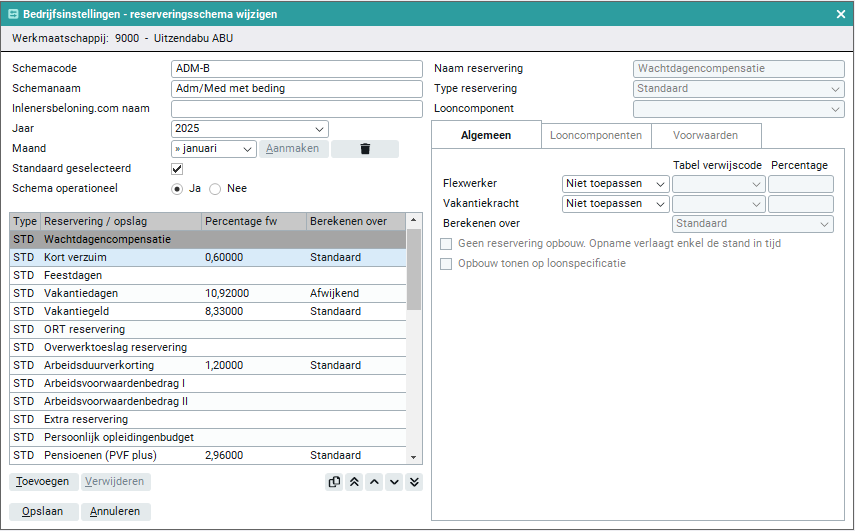Move selected row to bottom
Screen dimensions: 855x531
pos(414,482)
